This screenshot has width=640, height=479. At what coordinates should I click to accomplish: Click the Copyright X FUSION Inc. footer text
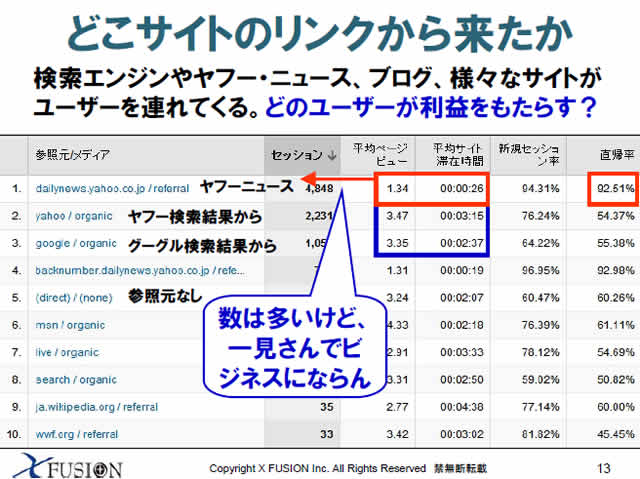coord(348,468)
